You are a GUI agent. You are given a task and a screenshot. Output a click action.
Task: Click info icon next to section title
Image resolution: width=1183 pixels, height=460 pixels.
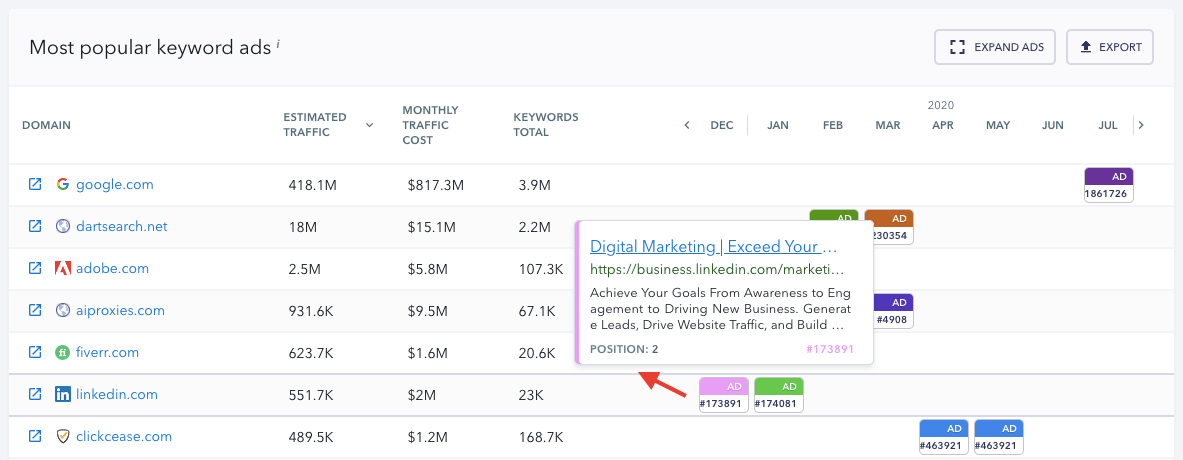pyautogui.click(x=278, y=44)
